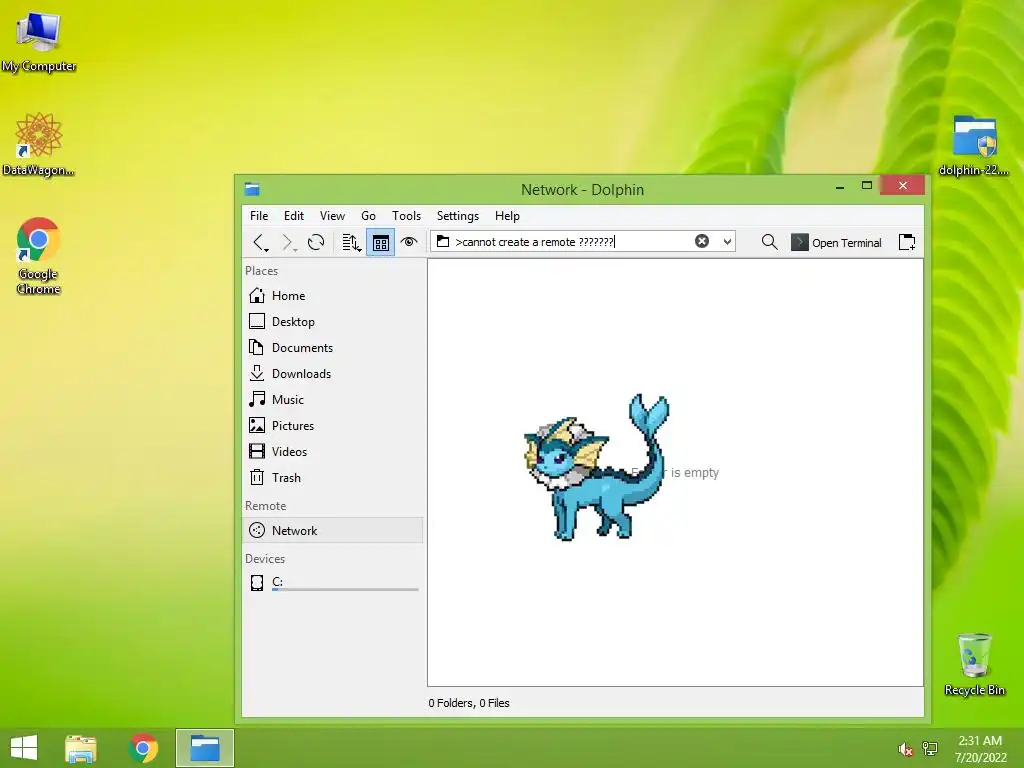Open the C: drive device
The width and height of the screenshot is (1024, 768).
333,583
